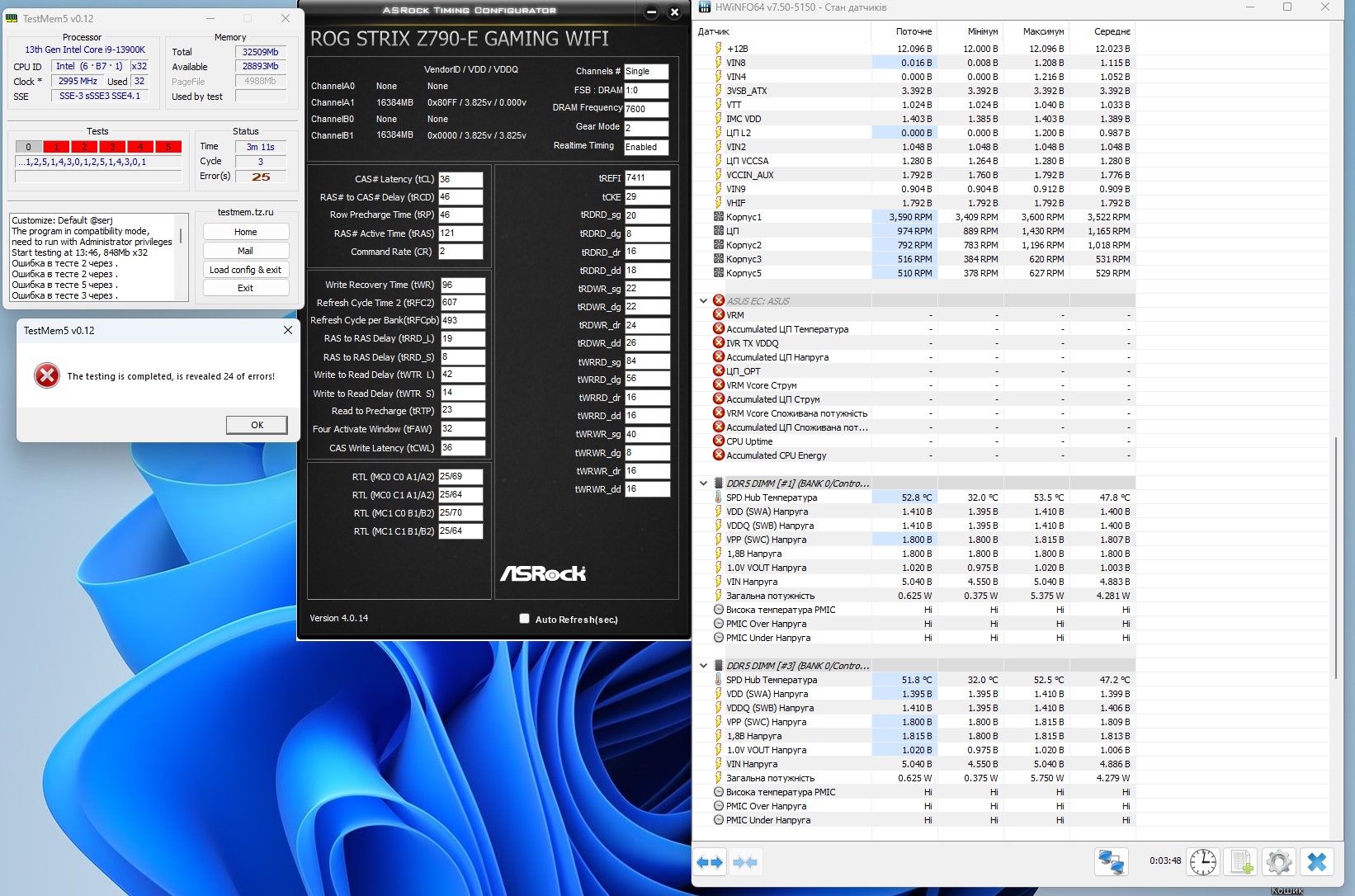1355x896 pixels.
Task: Click the lightning icon next to VCCIN_AUX
Action: click(x=719, y=175)
